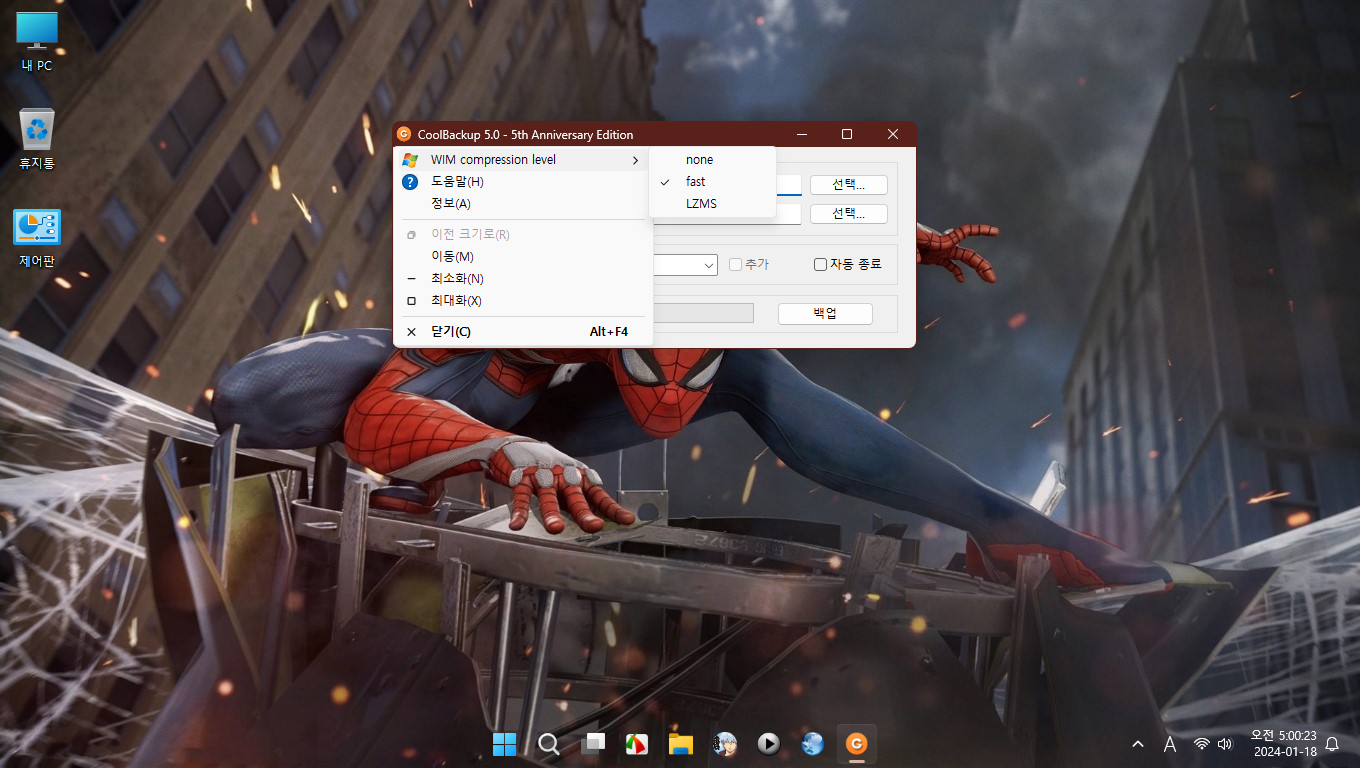This screenshot has width=1360, height=768.
Task: Open File Explorer from the taskbar
Action: 681,744
